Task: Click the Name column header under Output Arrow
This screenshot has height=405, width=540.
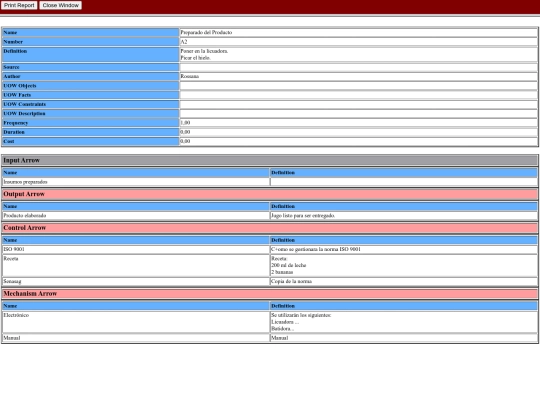Action: pyautogui.click(x=136, y=206)
